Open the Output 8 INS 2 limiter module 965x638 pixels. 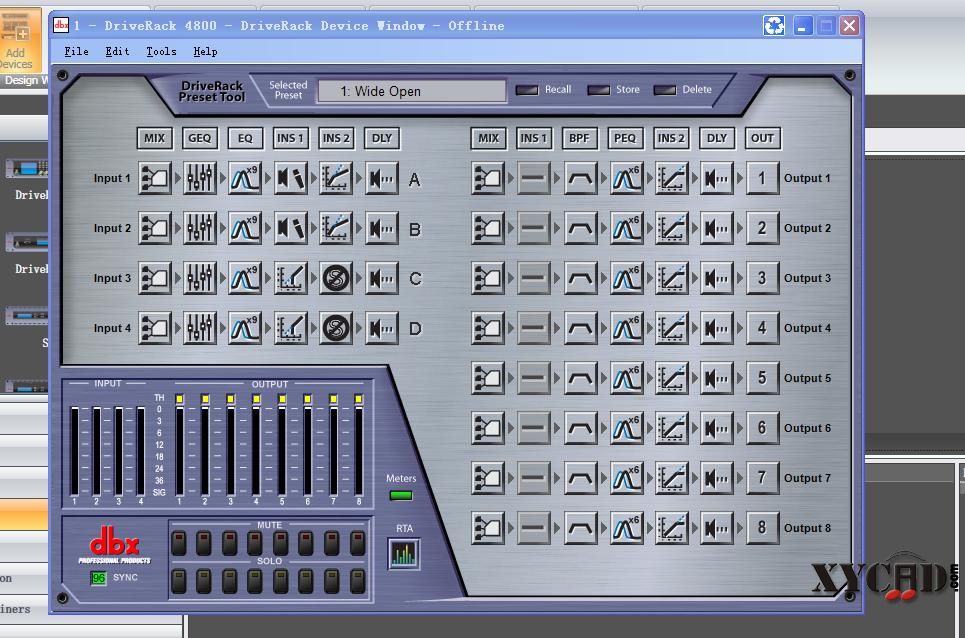[x=671, y=528]
